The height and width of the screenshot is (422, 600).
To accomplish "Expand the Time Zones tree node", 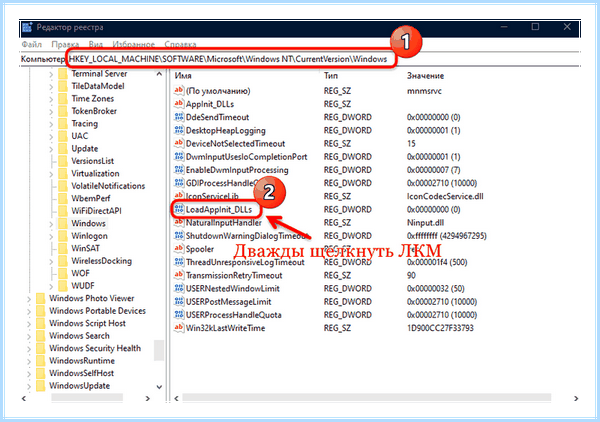I will coord(51,99).
